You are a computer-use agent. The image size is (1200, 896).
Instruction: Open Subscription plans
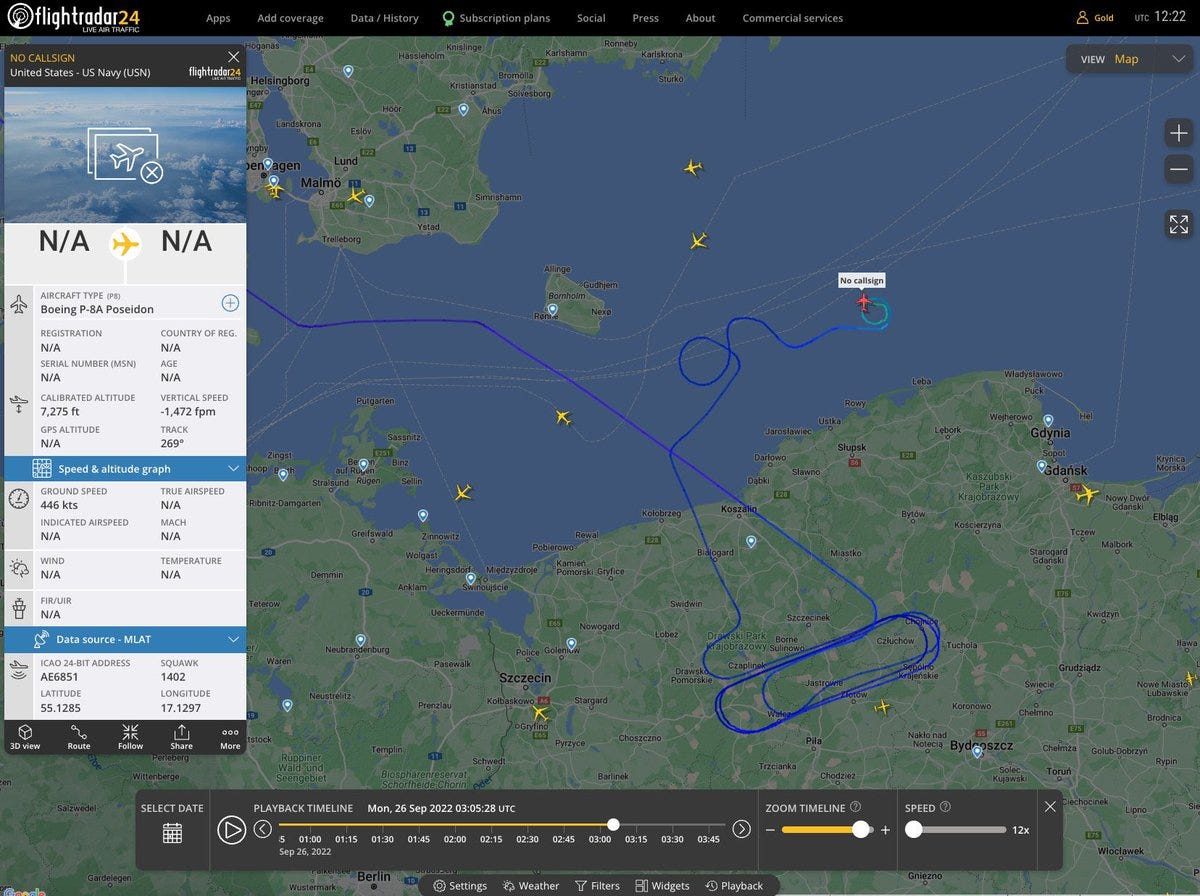(x=496, y=18)
